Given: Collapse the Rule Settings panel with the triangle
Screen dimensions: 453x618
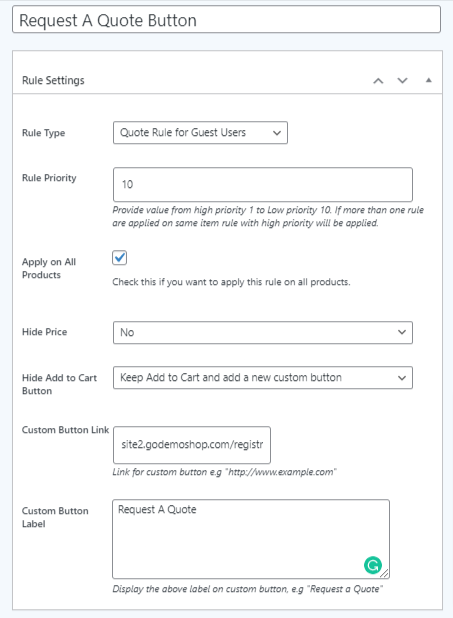Looking at the screenshot, I should (429, 80).
